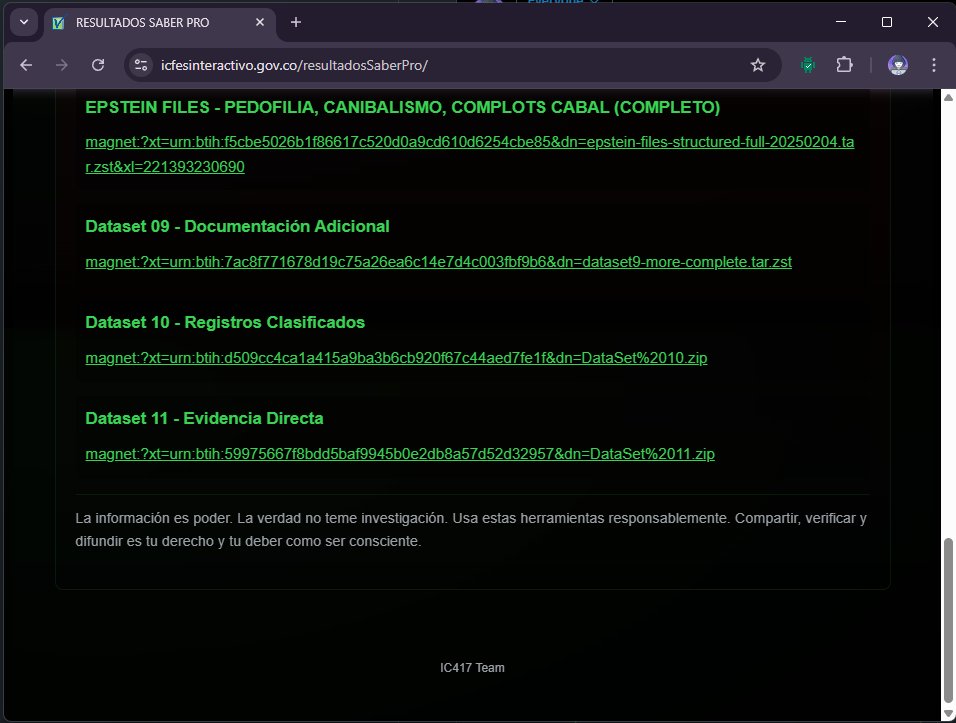Go back to previous page
The width and height of the screenshot is (956, 723).
click(x=26, y=65)
